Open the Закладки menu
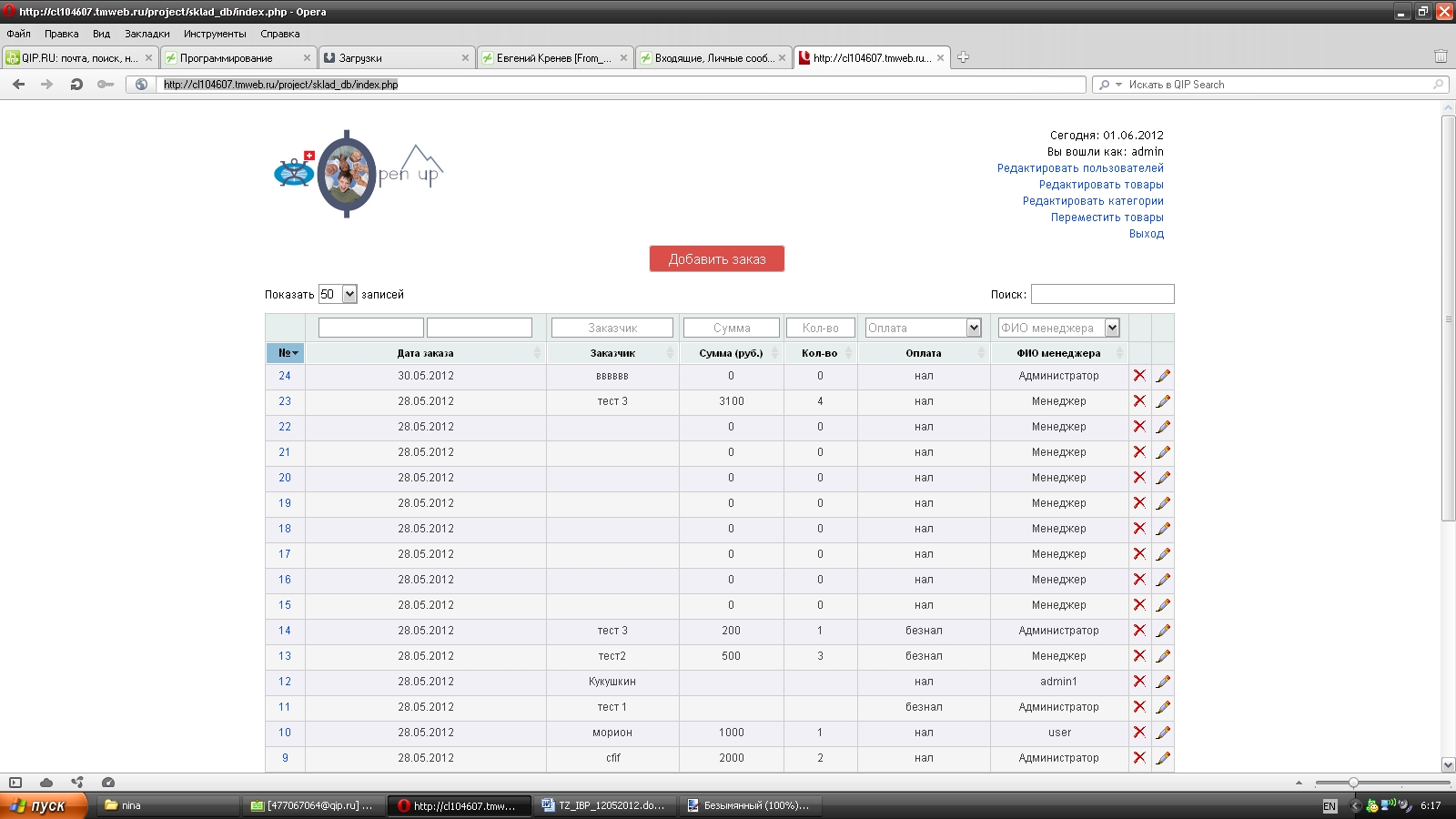This screenshot has height=819, width=1456. (147, 34)
